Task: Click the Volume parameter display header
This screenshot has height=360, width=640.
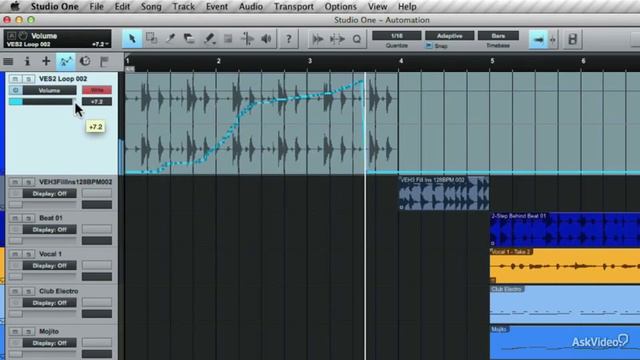Action: (57, 40)
